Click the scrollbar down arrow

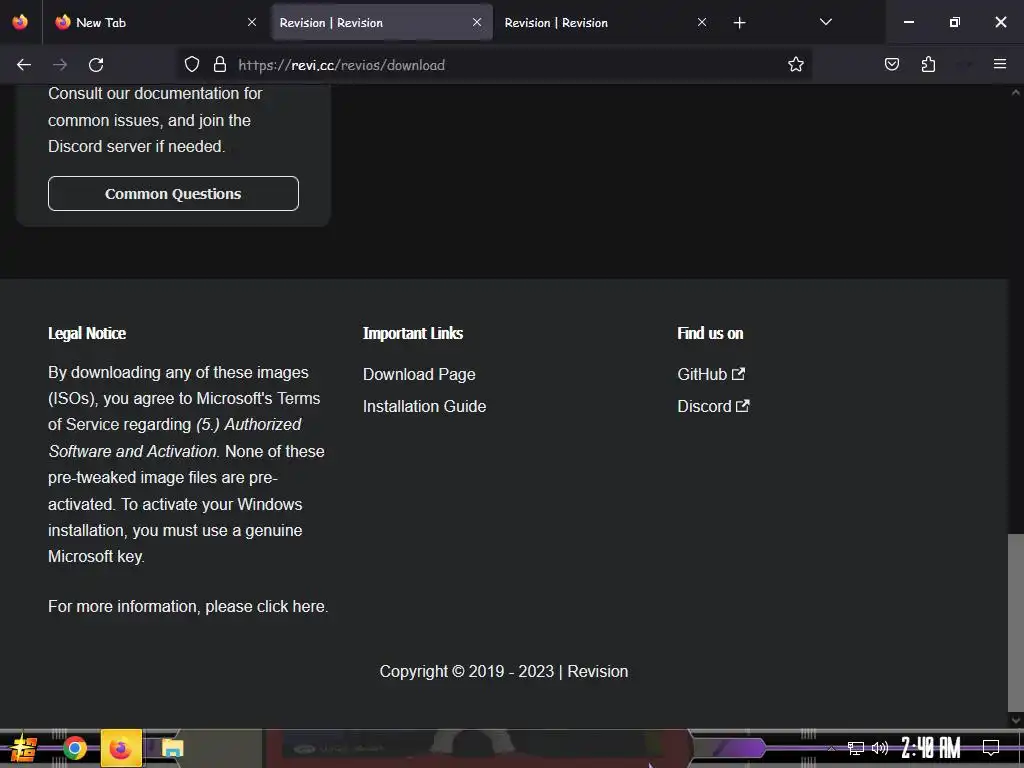tap(1016, 720)
